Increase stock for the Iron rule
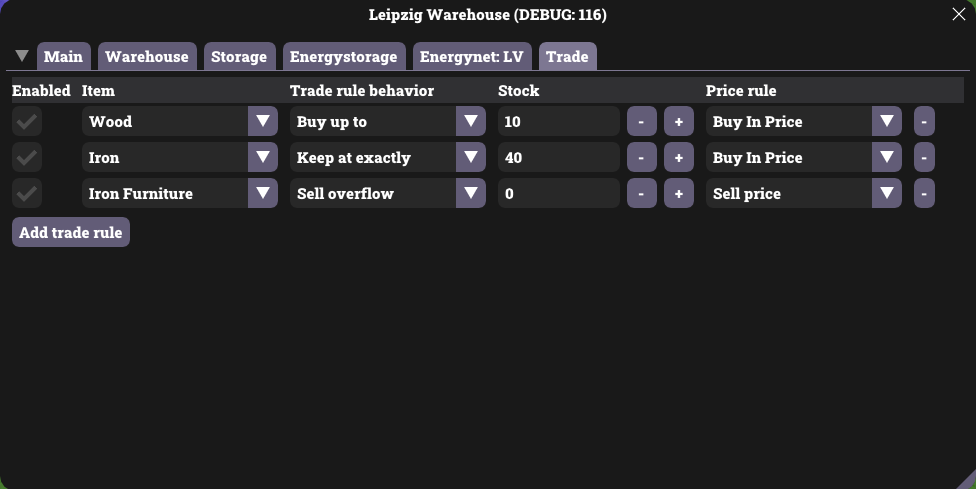 [x=678, y=158]
